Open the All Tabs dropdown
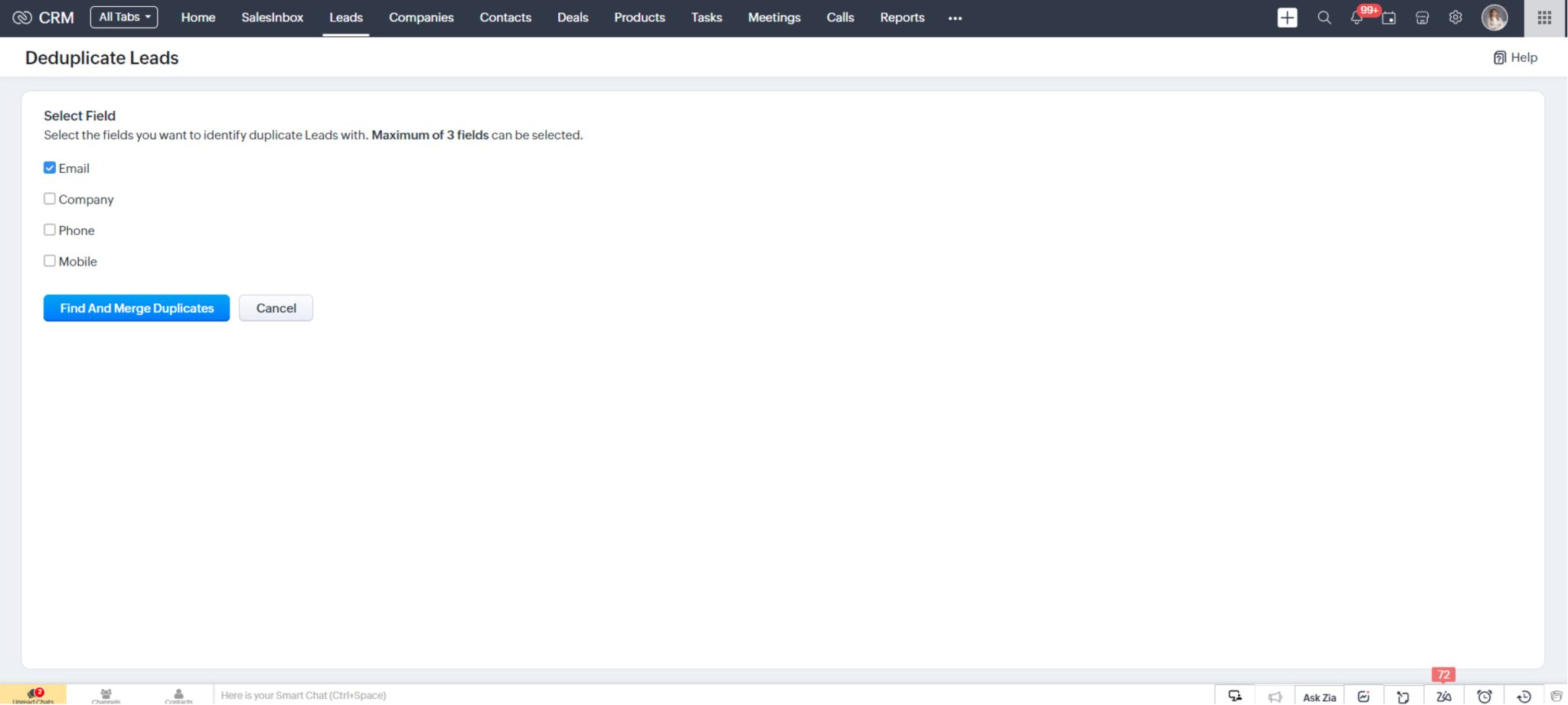 coord(123,15)
